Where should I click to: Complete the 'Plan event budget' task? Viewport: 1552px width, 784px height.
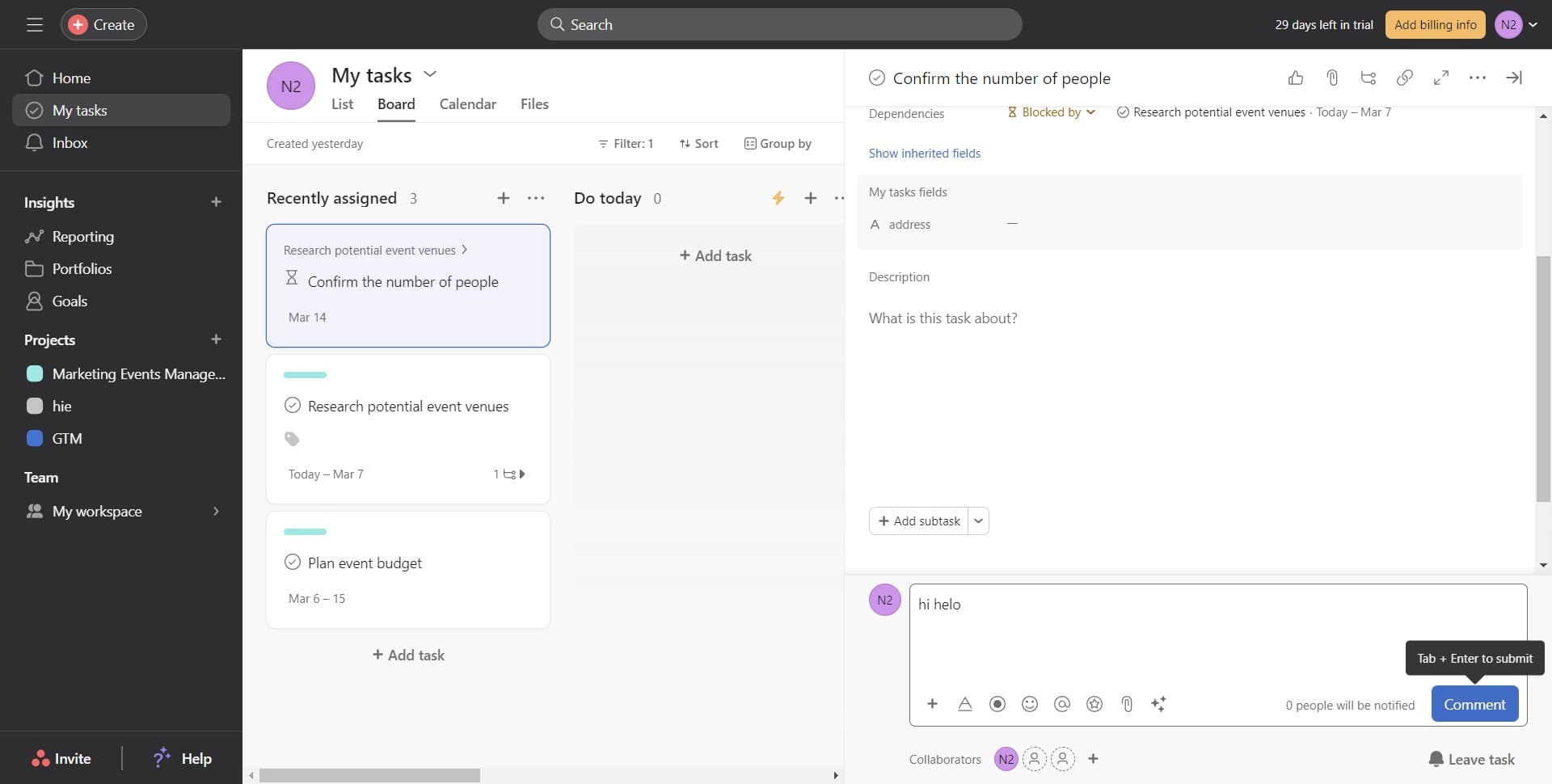coord(293,563)
